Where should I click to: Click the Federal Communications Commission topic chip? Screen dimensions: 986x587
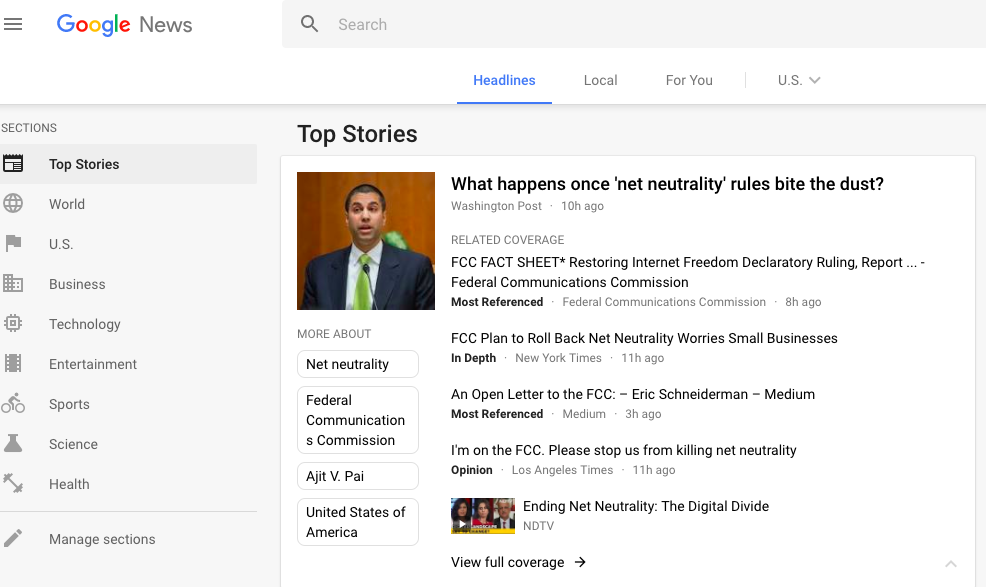[x=358, y=420]
